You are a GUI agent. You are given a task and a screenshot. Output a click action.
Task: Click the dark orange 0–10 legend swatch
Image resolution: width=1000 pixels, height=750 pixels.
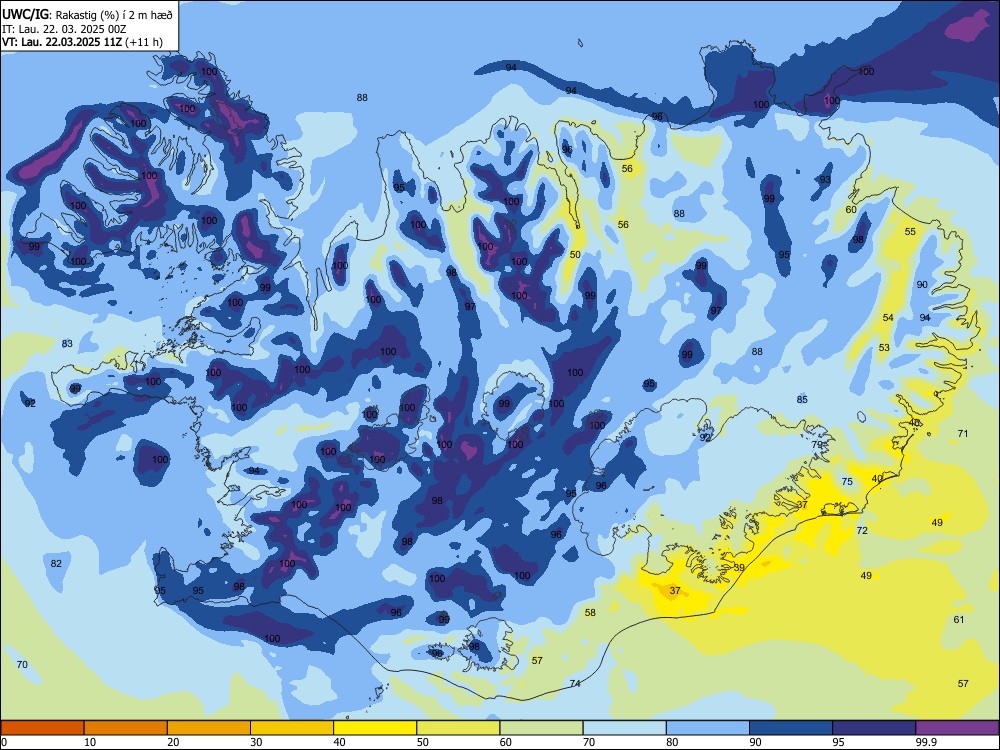42,728
